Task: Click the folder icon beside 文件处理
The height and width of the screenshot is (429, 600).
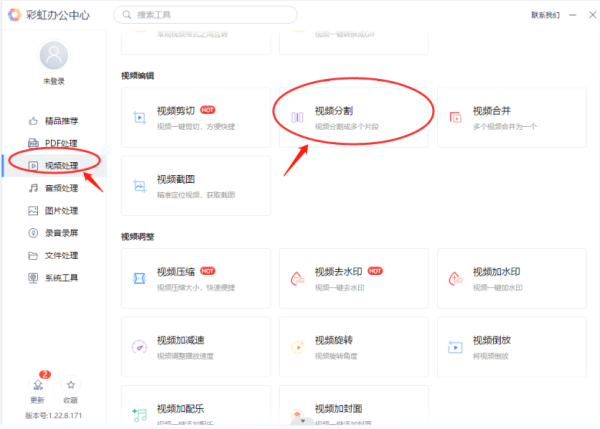Action: pyautogui.click(x=33, y=255)
